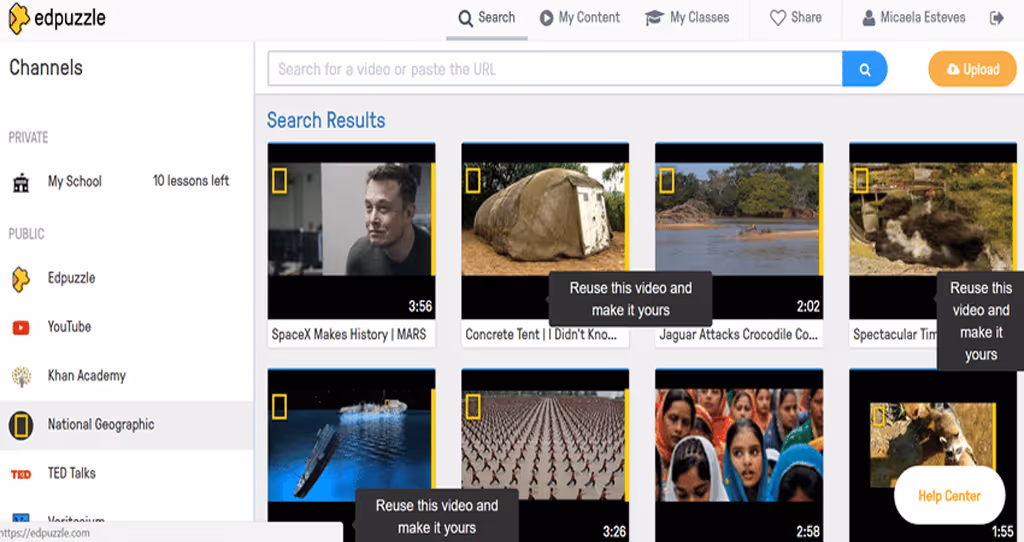1024x542 pixels.
Task: Open the Micaela Esteves profile menu
Action: (x=913, y=18)
